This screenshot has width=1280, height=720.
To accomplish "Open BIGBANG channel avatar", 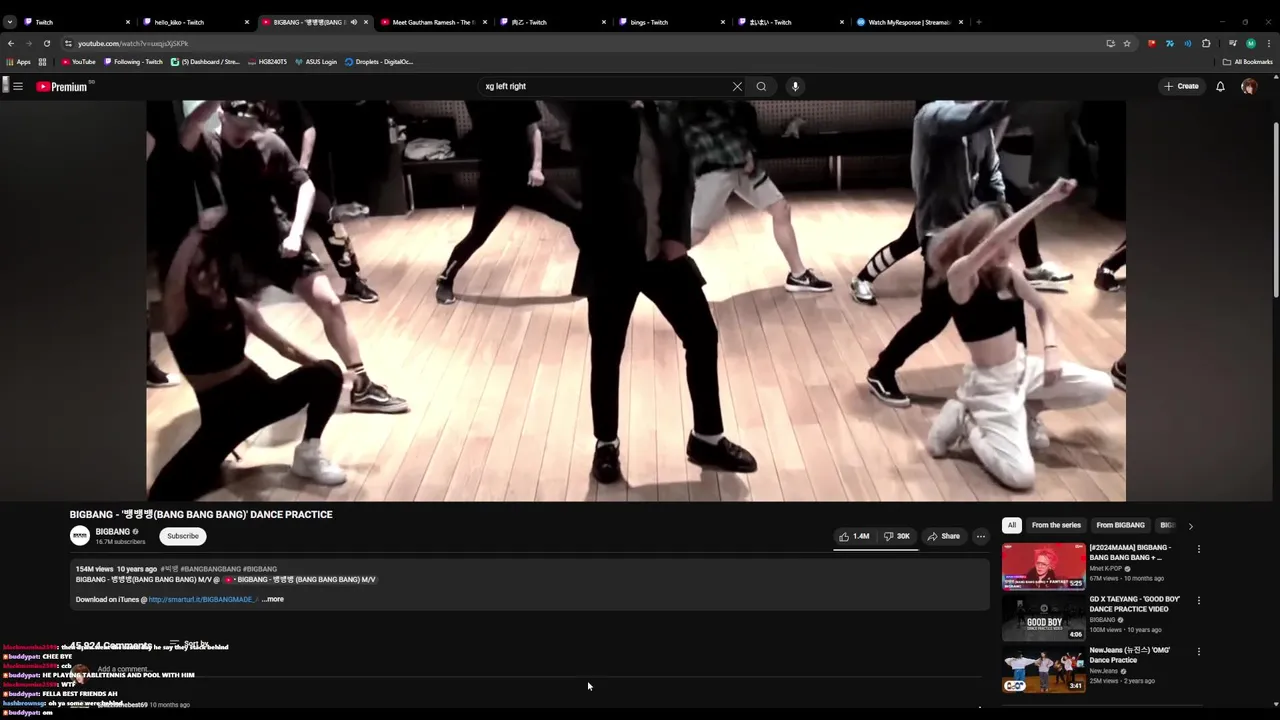I will pos(79,536).
